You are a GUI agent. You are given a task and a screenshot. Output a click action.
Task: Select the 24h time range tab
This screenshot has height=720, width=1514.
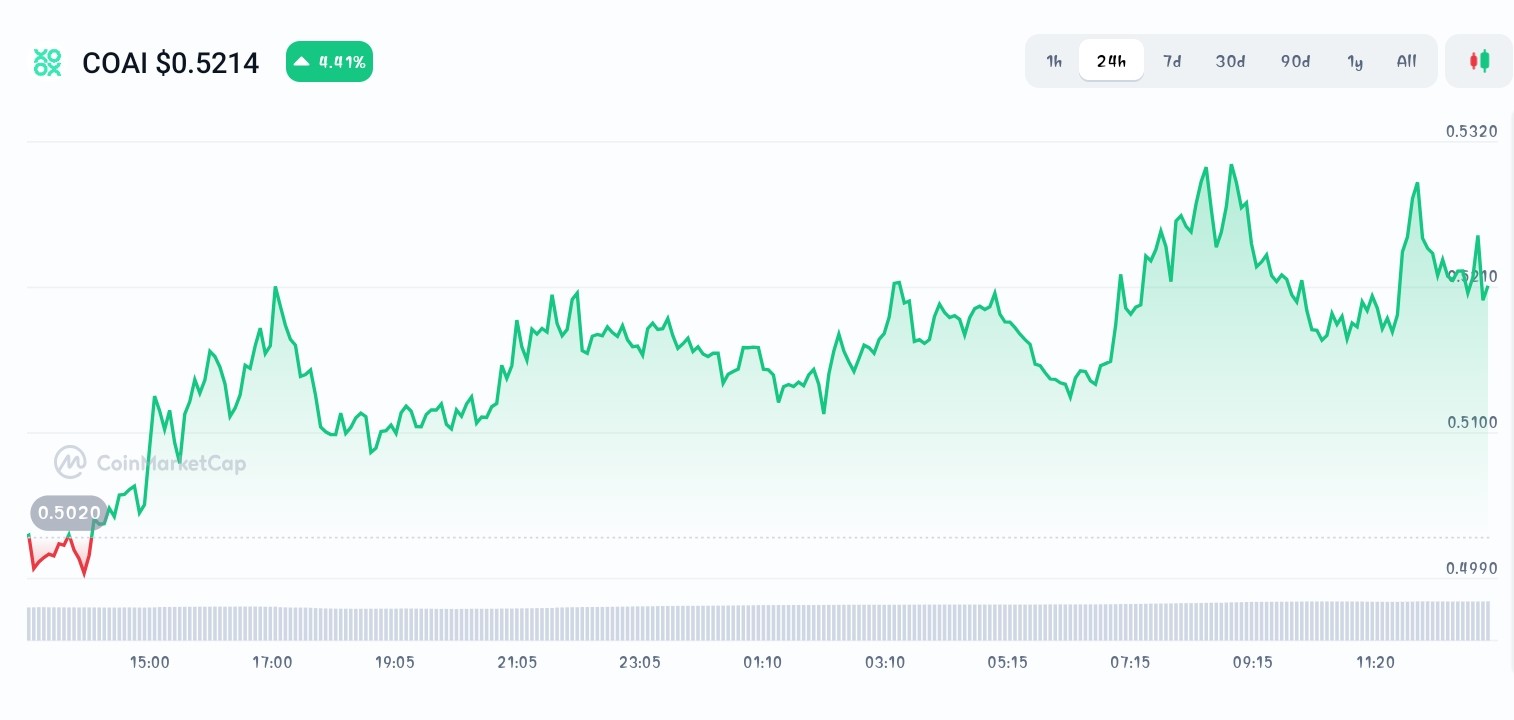[x=1111, y=61]
